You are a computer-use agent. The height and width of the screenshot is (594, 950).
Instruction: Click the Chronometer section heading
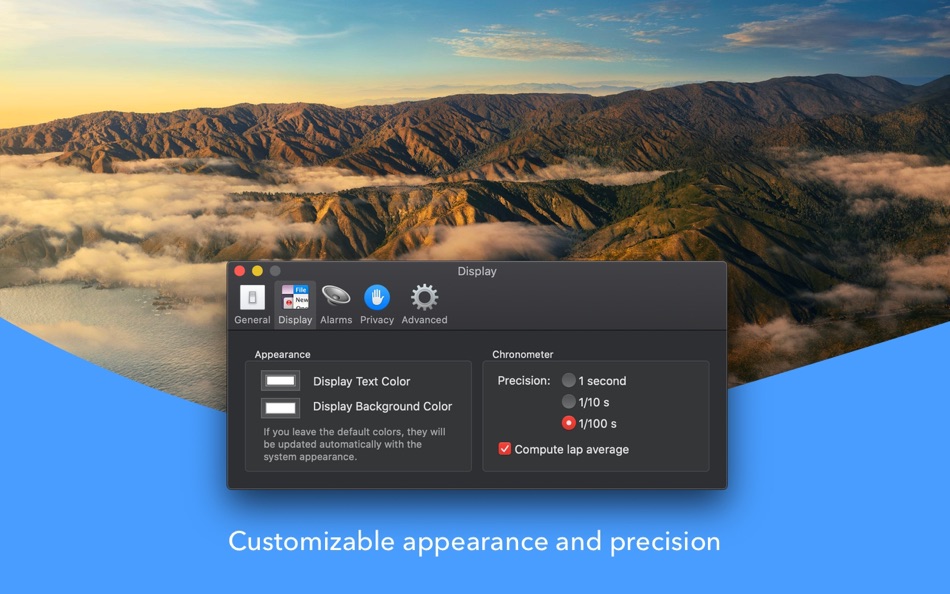coord(523,355)
